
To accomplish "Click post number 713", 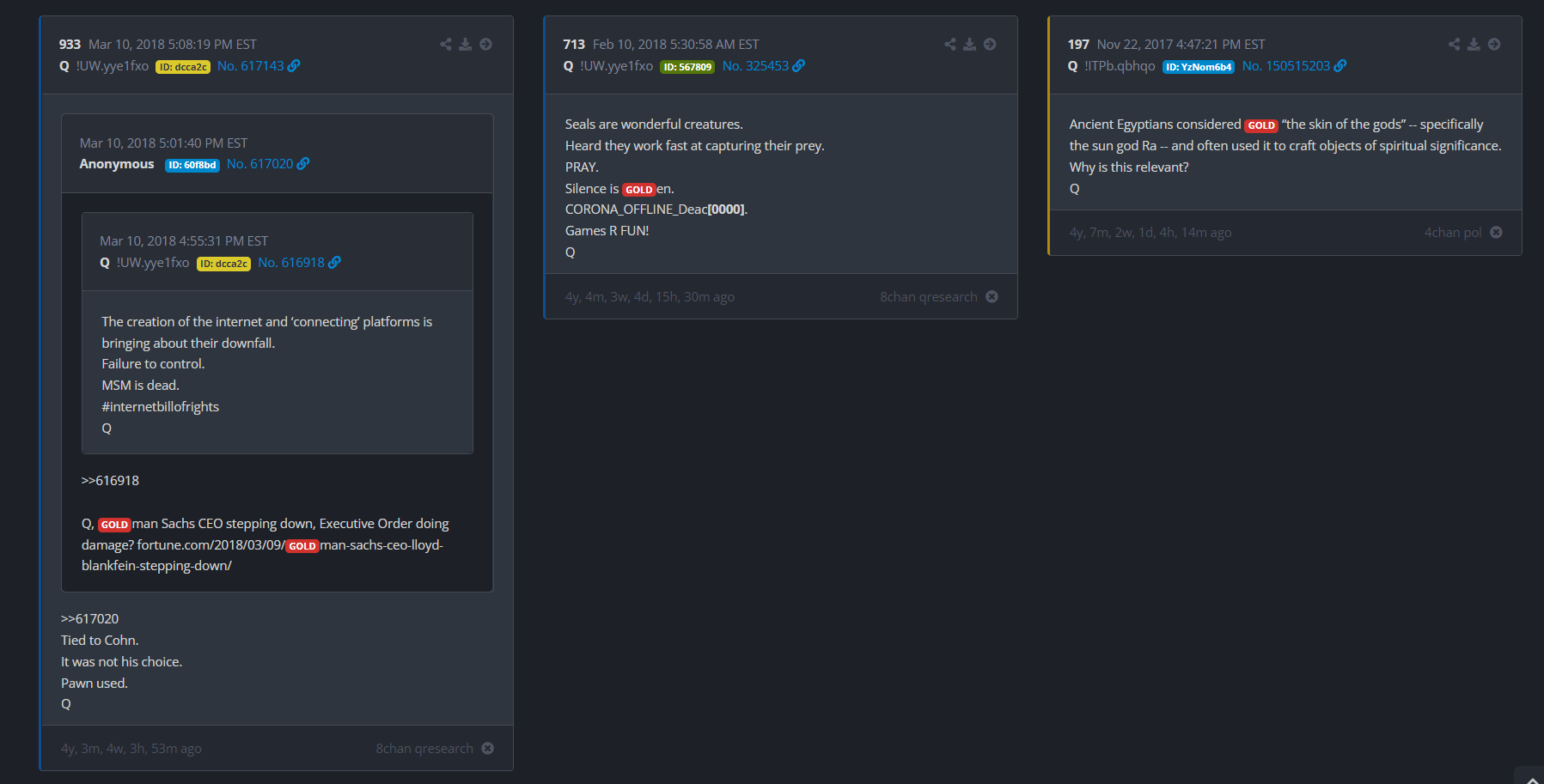I will [x=574, y=44].
